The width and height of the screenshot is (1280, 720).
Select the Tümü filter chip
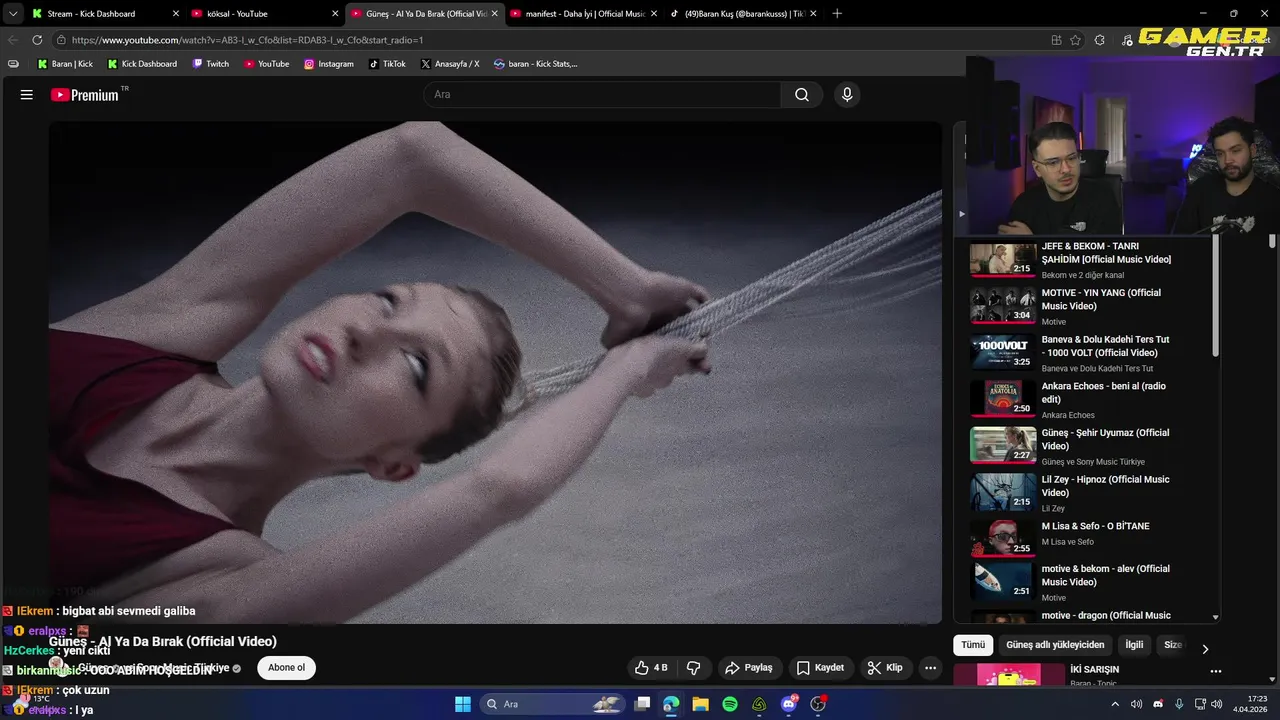point(973,645)
